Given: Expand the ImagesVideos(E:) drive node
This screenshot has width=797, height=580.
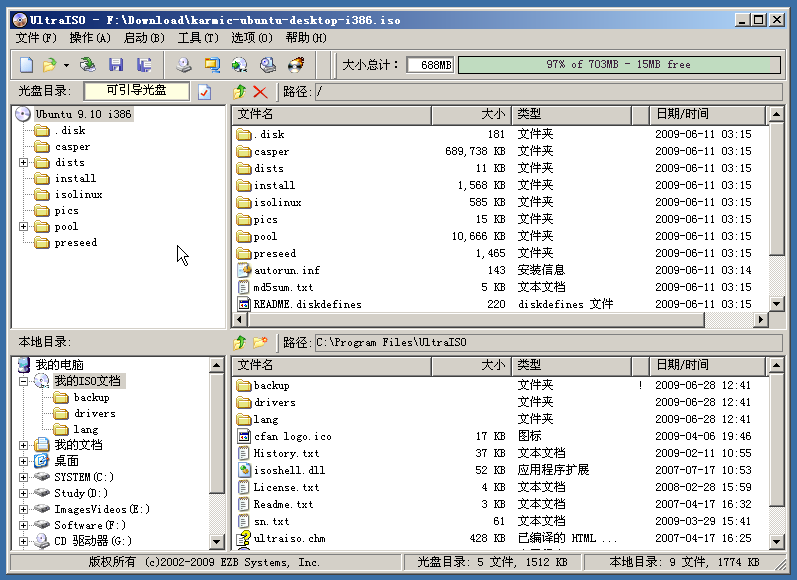Looking at the screenshot, I should pos(23,509).
